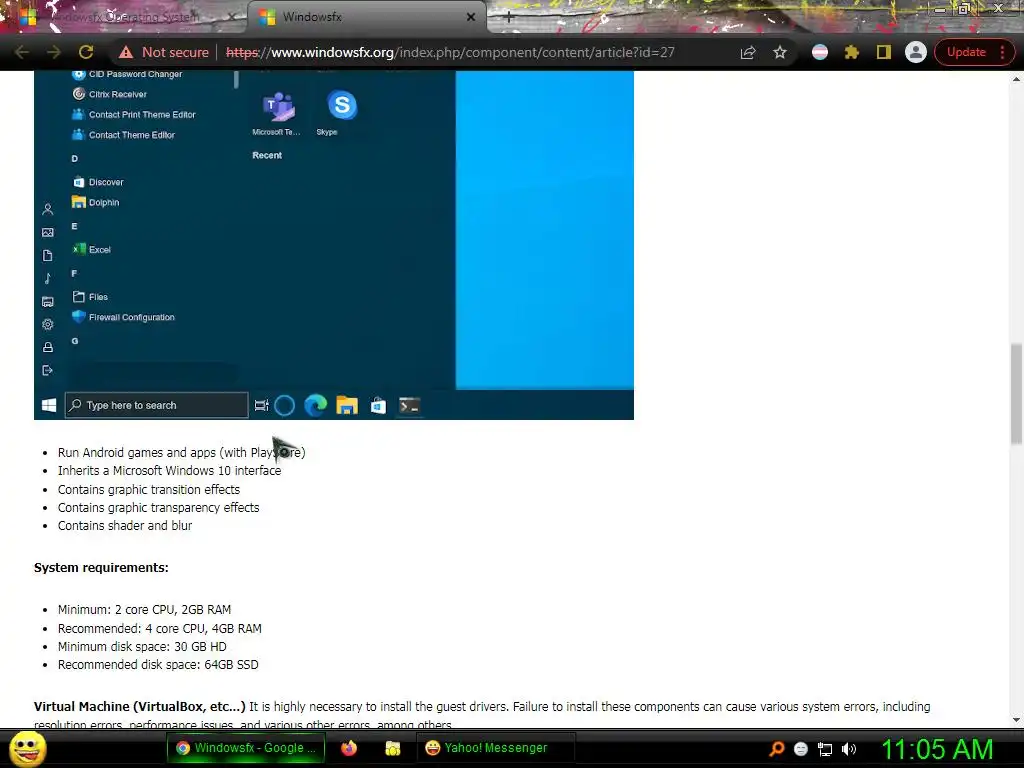Click the Windows Start logo in screenshot
The width and height of the screenshot is (1024, 768).
49,406
